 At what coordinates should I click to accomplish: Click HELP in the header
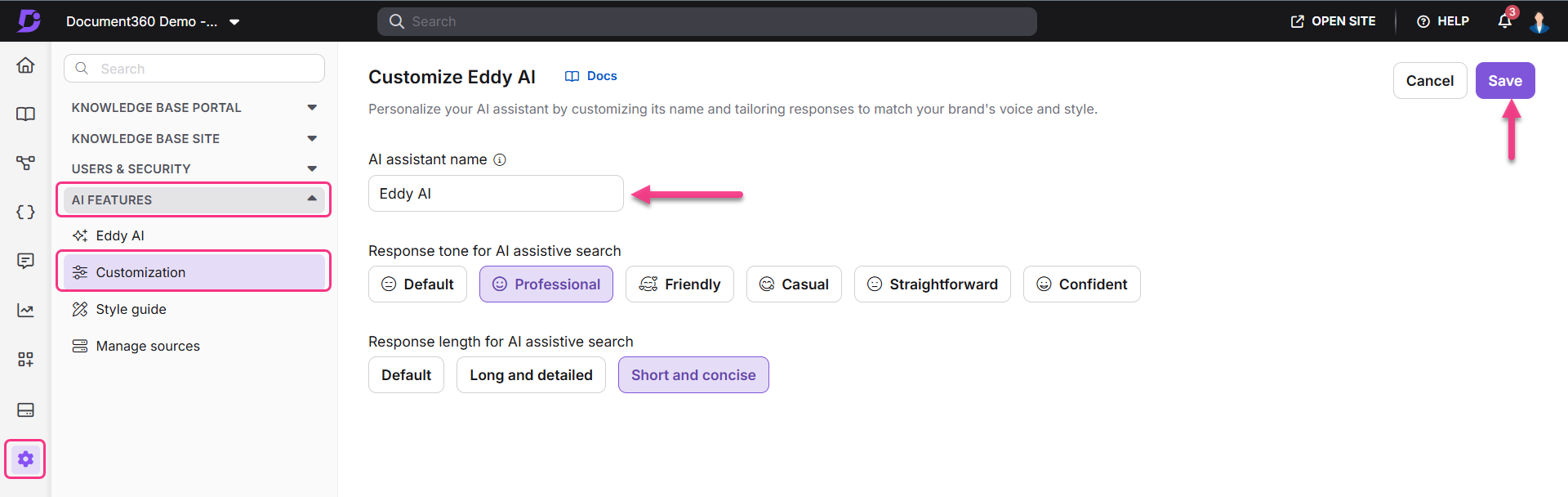coord(1443,21)
